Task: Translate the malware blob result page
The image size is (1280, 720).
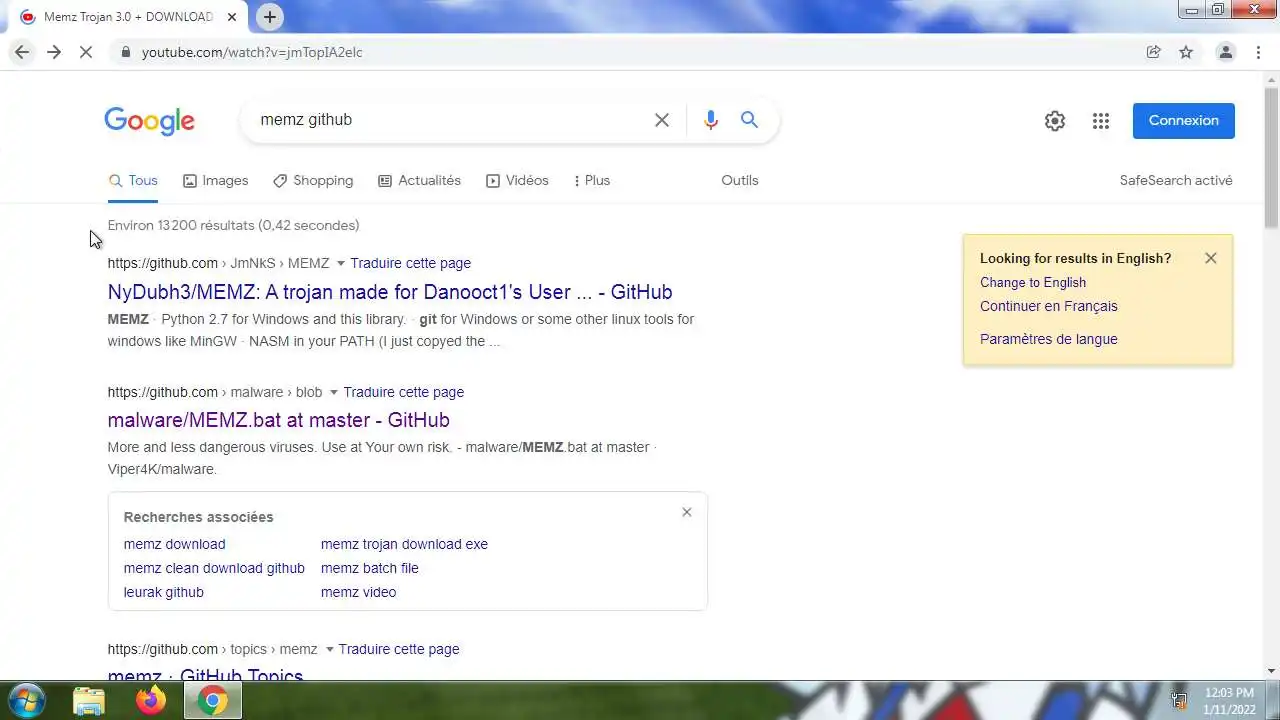Action: click(x=403, y=393)
